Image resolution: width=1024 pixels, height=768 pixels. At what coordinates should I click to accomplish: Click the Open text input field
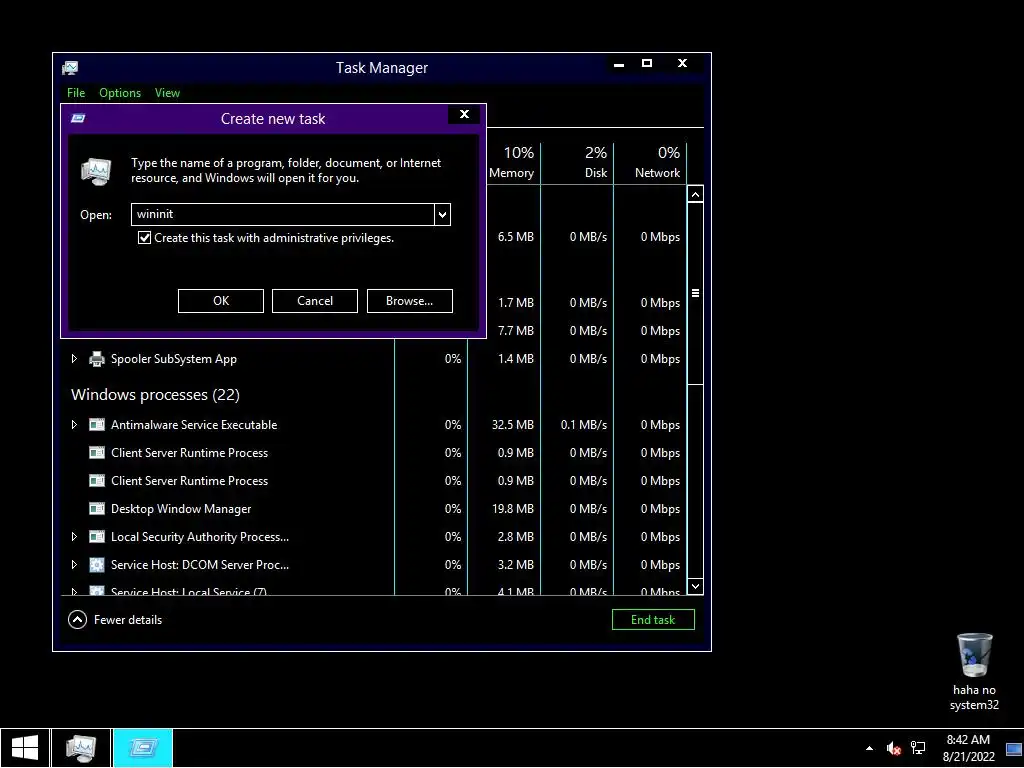click(283, 214)
